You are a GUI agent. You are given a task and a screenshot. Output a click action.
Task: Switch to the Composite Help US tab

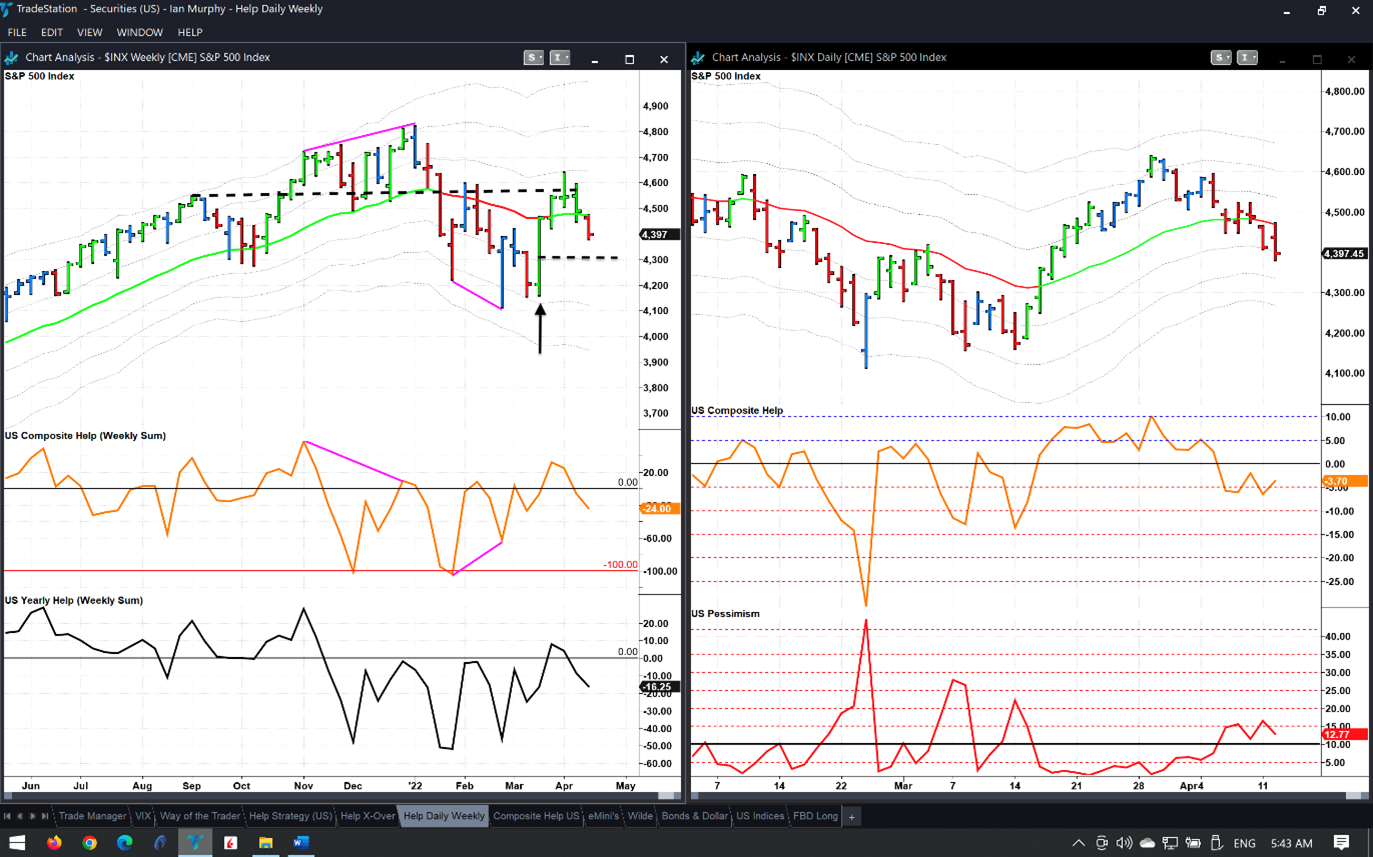tap(536, 816)
